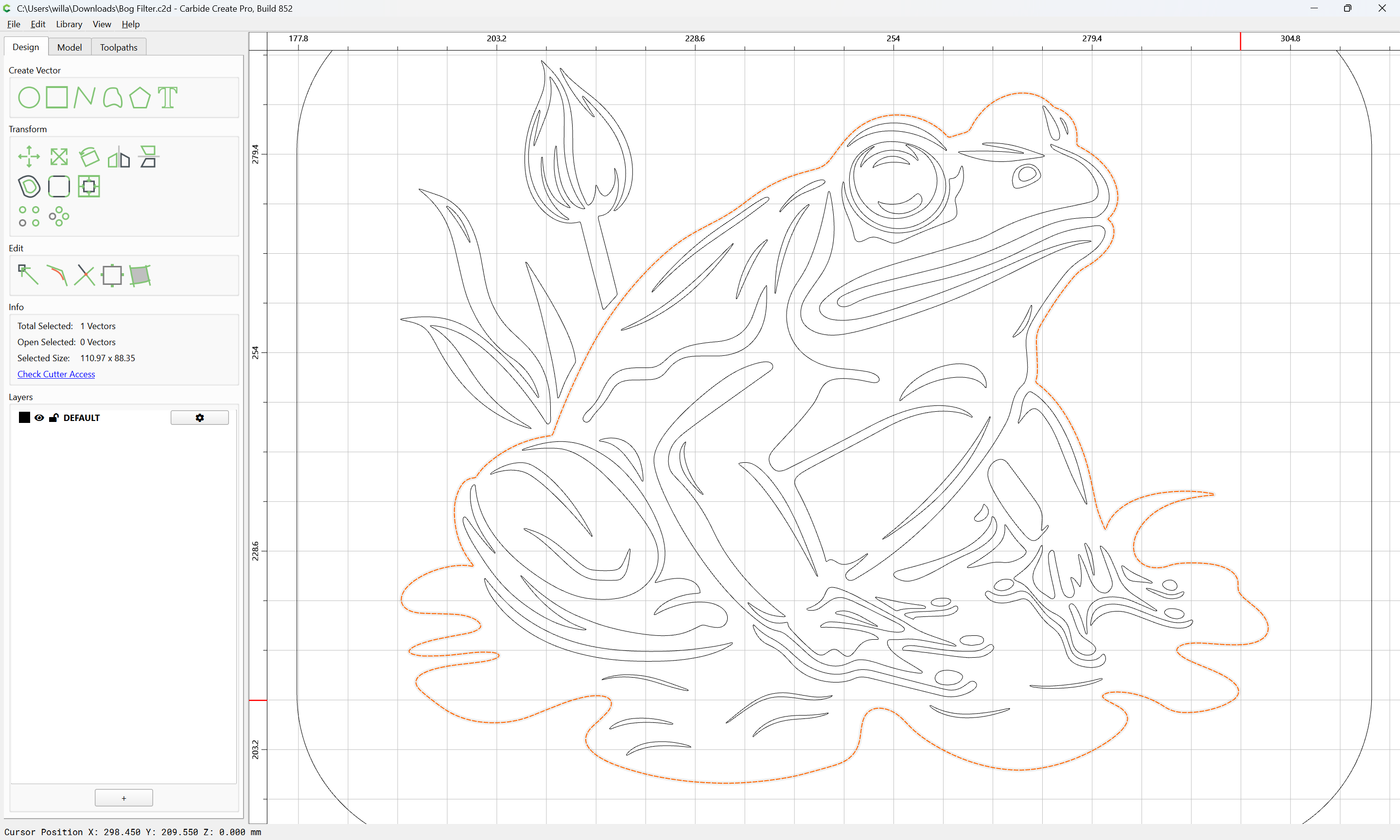Viewport: 1400px width, 840px height.
Task: Close the Carbide Create window
Action: 1382,8
